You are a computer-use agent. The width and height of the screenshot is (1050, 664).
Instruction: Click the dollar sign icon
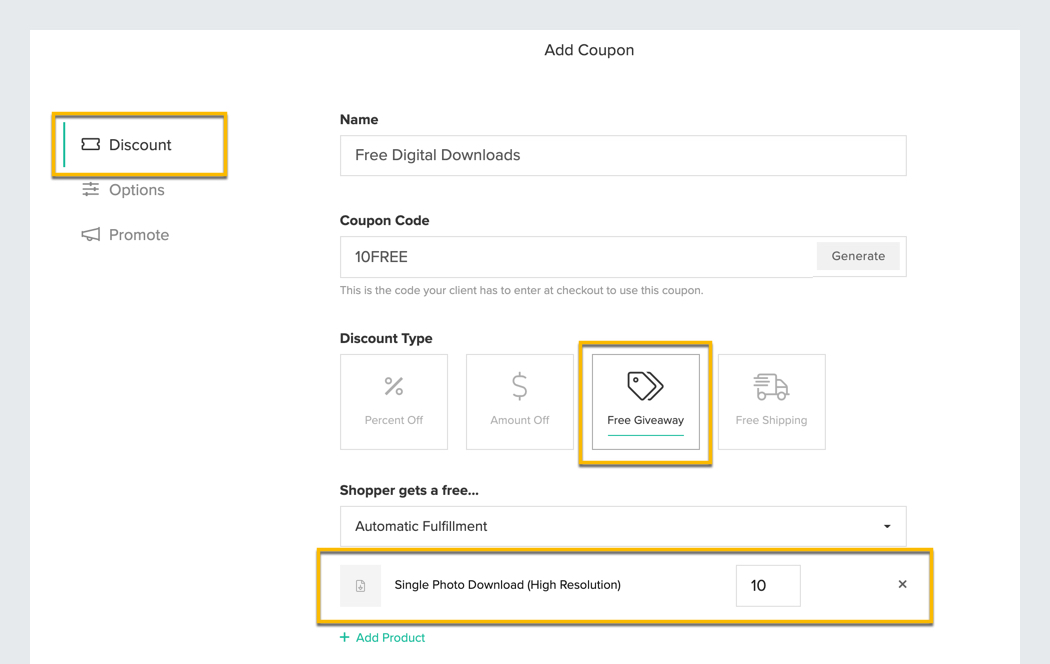520,386
